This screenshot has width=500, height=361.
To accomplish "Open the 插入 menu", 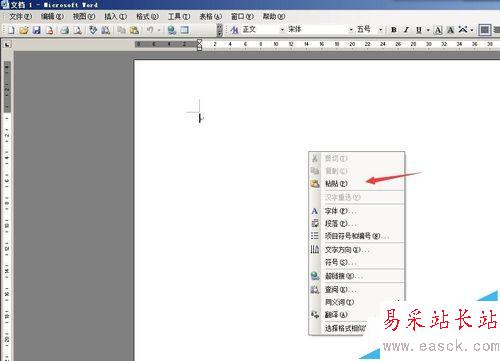I will click(115, 16).
